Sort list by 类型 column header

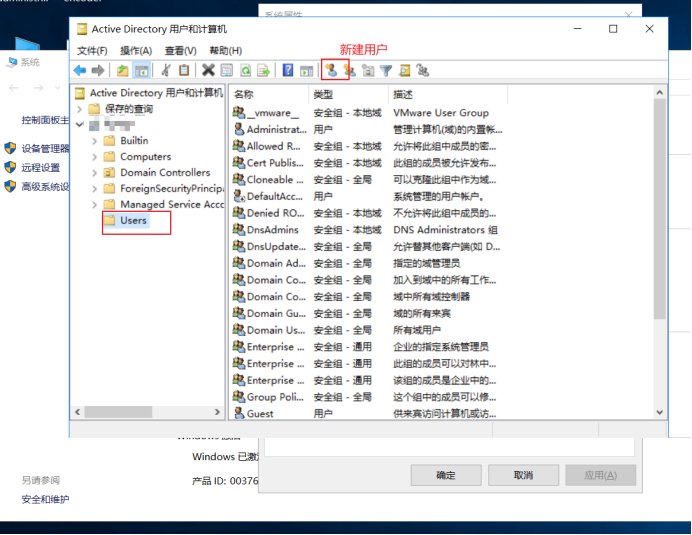coord(348,94)
